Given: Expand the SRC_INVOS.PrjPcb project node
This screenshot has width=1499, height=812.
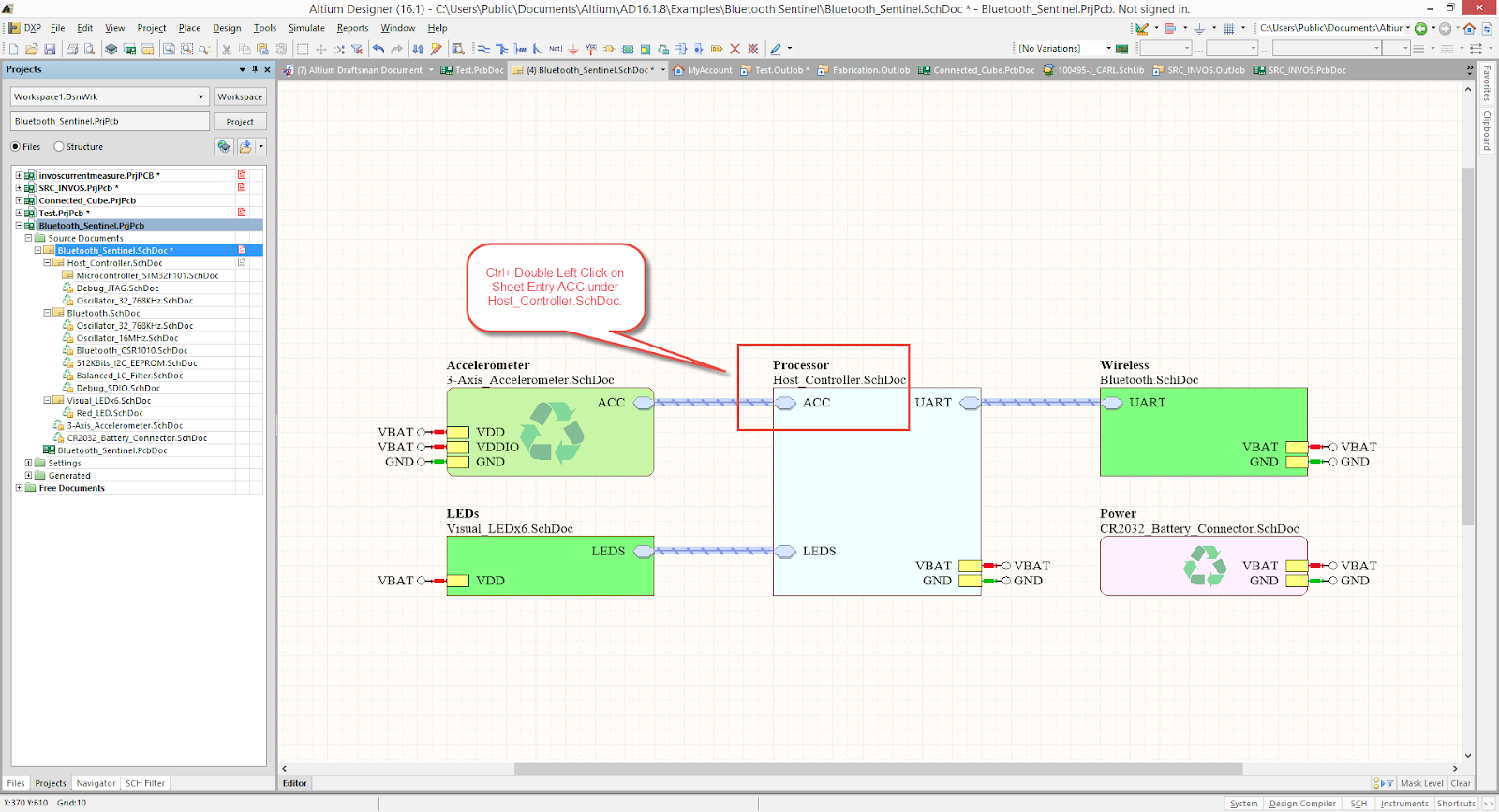Looking at the screenshot, I should tap(19, 188).
